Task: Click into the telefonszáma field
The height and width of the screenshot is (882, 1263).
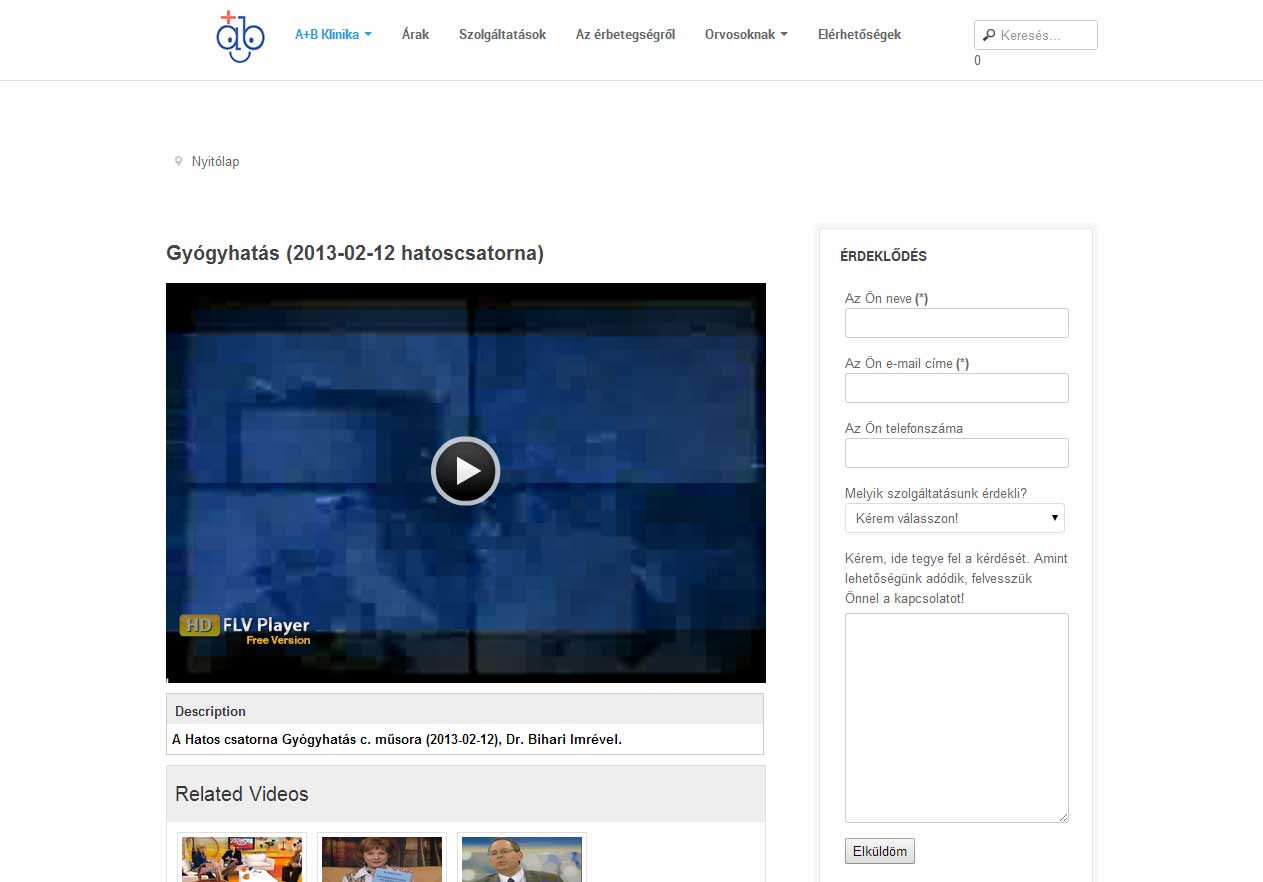Action: 956,453
